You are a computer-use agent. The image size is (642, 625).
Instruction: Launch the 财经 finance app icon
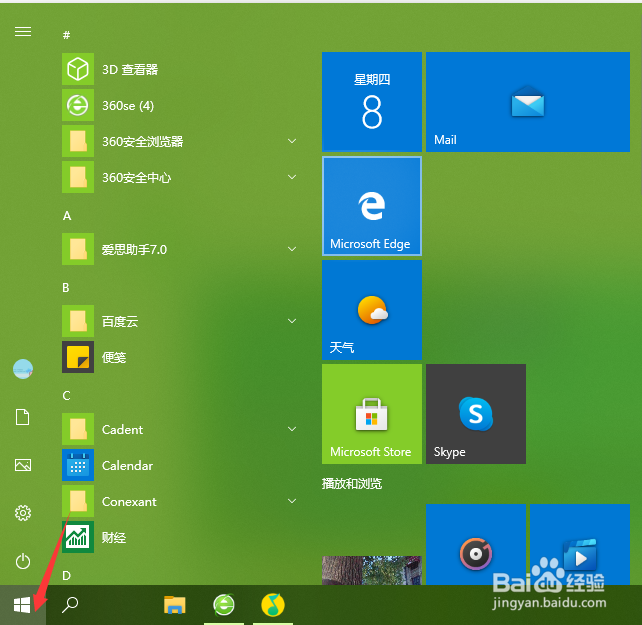coord(78,537)
